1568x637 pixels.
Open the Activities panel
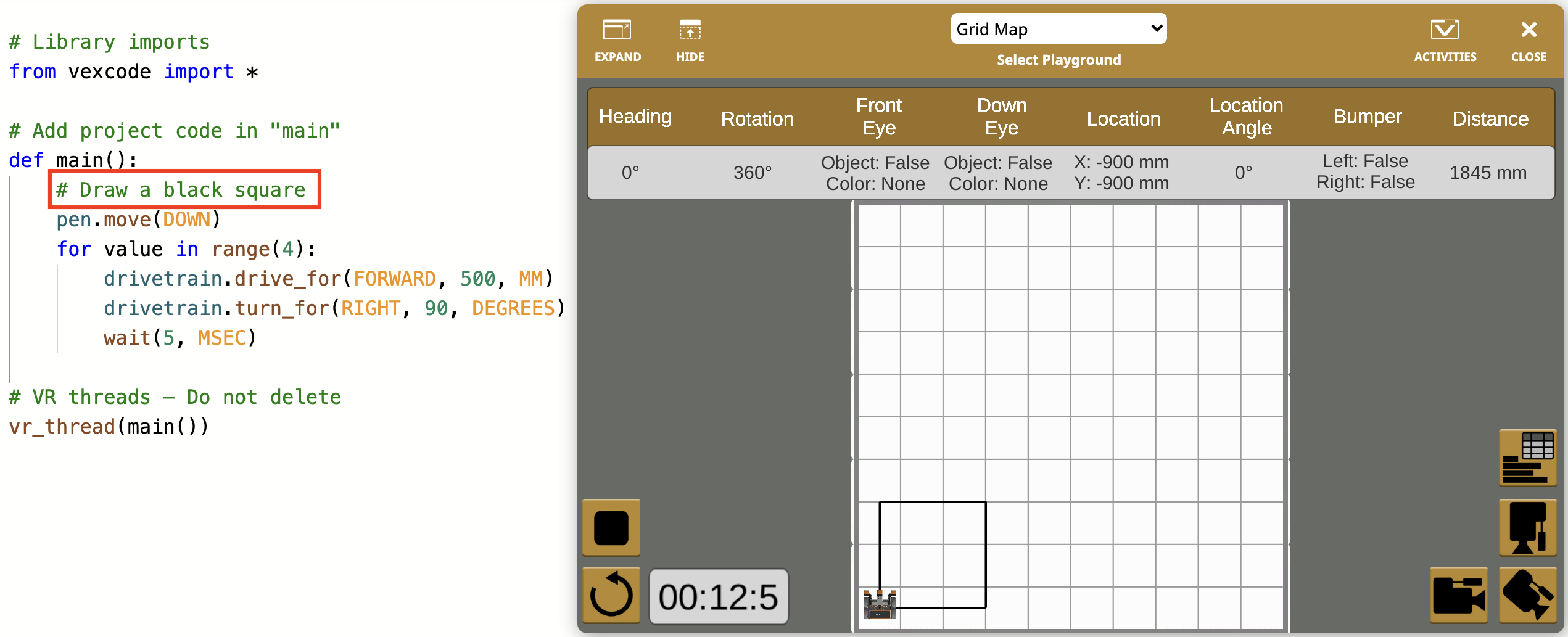1445,37
